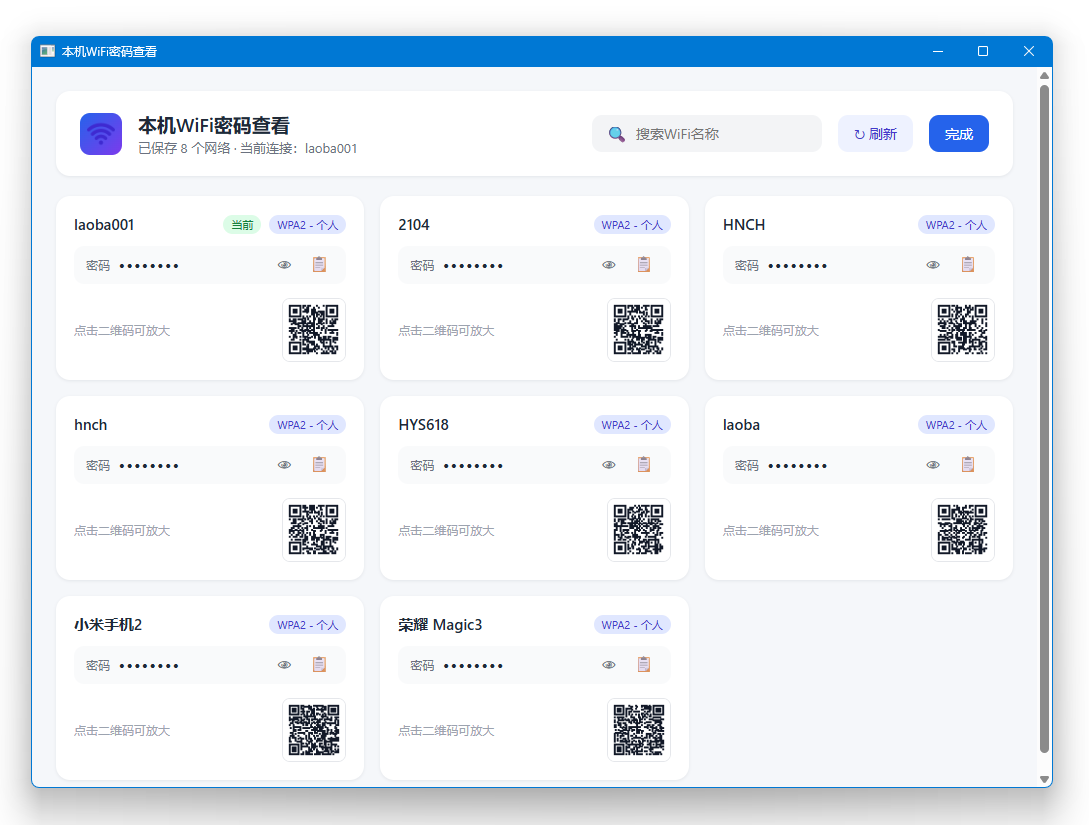Click the blue 完成 button
Screen dimensions: 1089x825
click(x=958, y=133)
